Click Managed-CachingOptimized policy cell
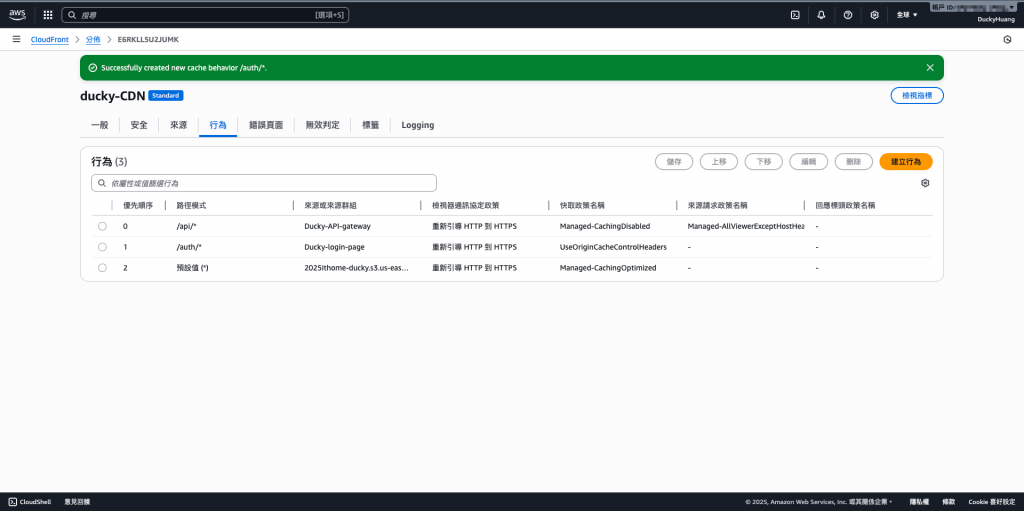Screen dimensions: 1024x511 (x=608, y=268)
